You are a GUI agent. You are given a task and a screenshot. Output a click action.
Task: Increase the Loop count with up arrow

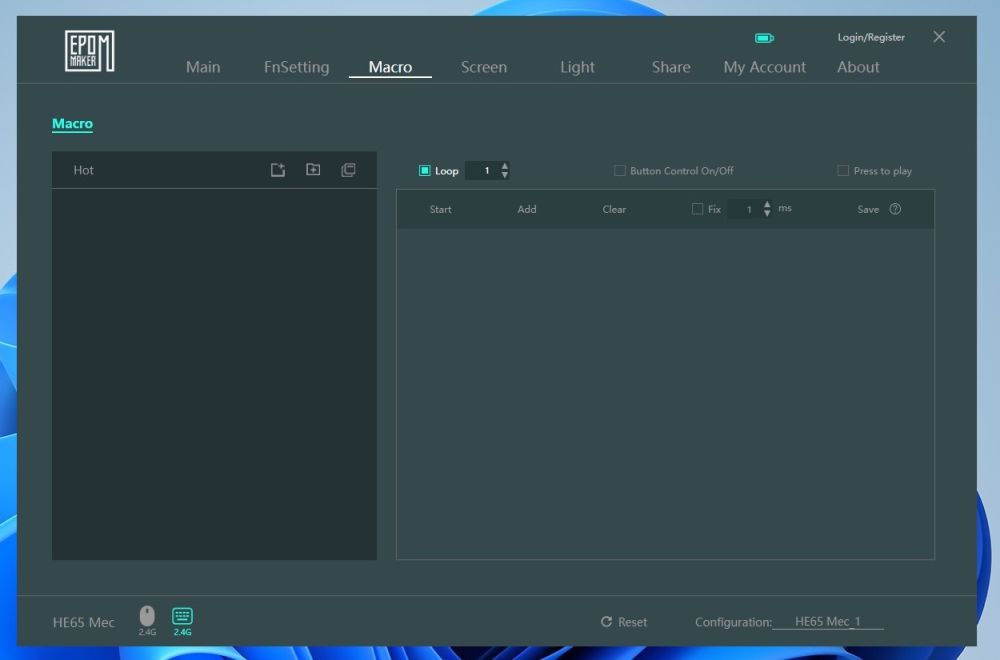pos(505,166)
